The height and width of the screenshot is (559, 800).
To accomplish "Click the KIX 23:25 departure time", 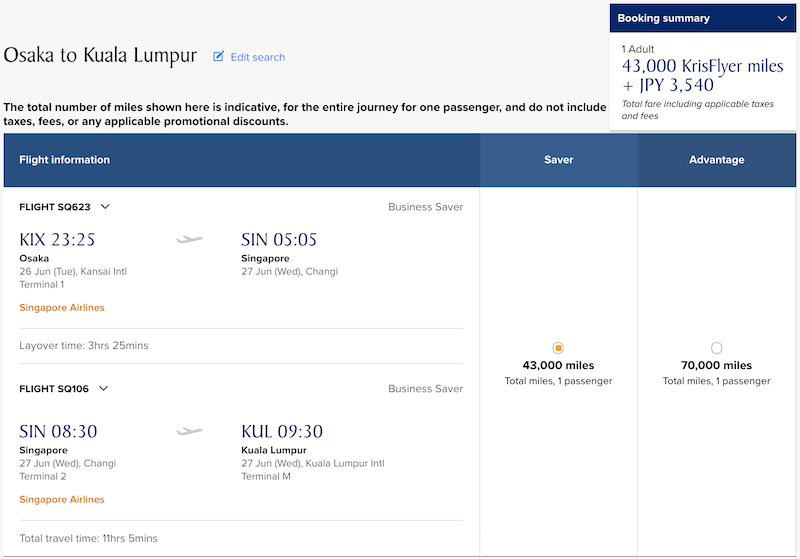I will [57, 240].
